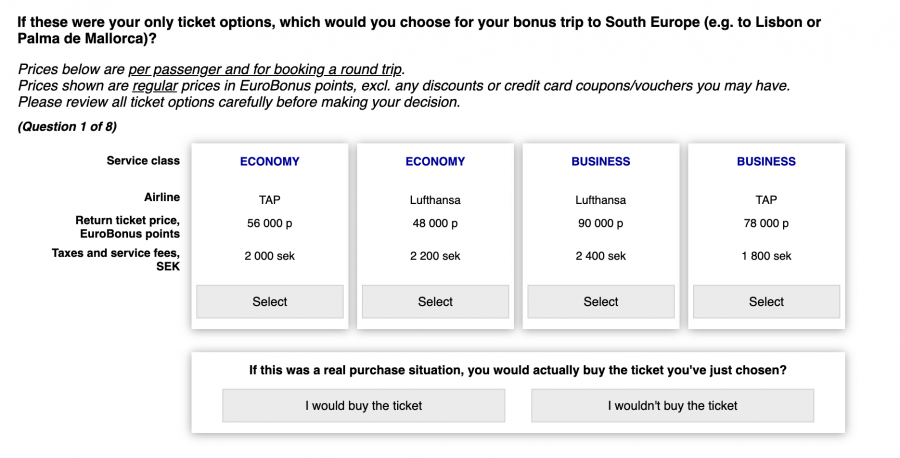Image resolution: width=900 pixels, height=458 pixels.
Task: Click the 2 000 sek fee
Action: pos(269,257)
